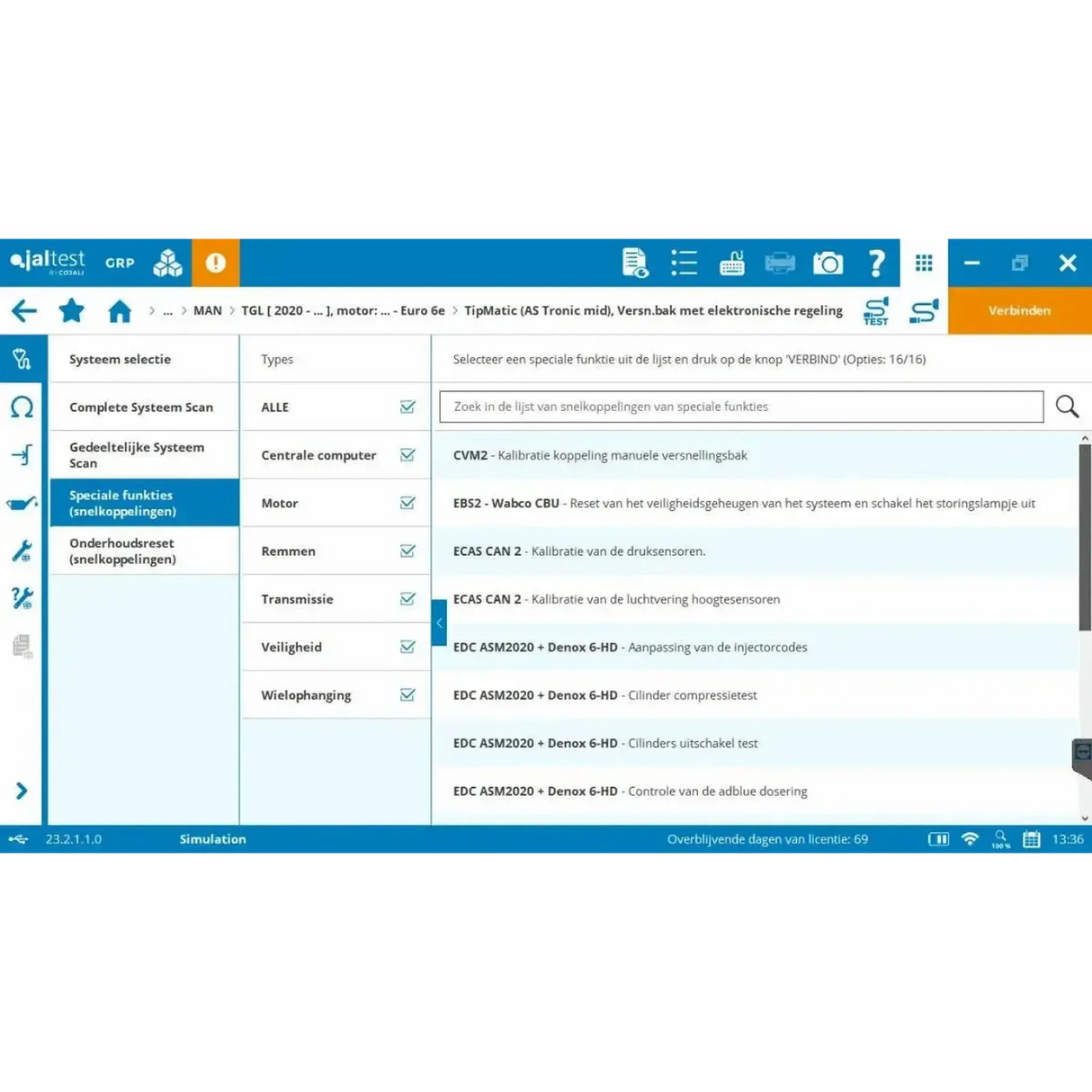Viewport: 1092px width, 1092px height.
Task: Open the report document icon
Action: 635,263
